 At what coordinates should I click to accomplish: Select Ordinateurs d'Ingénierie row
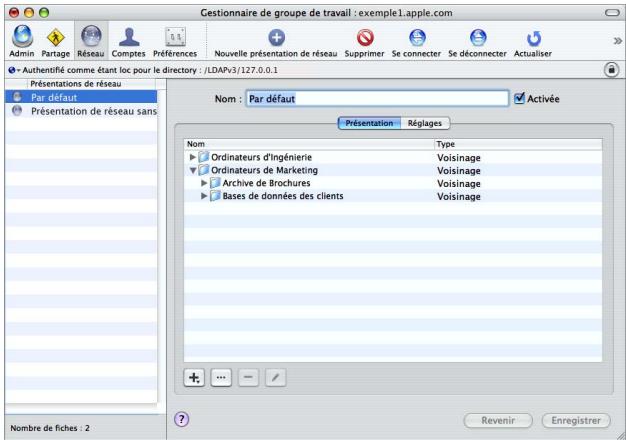393,157
